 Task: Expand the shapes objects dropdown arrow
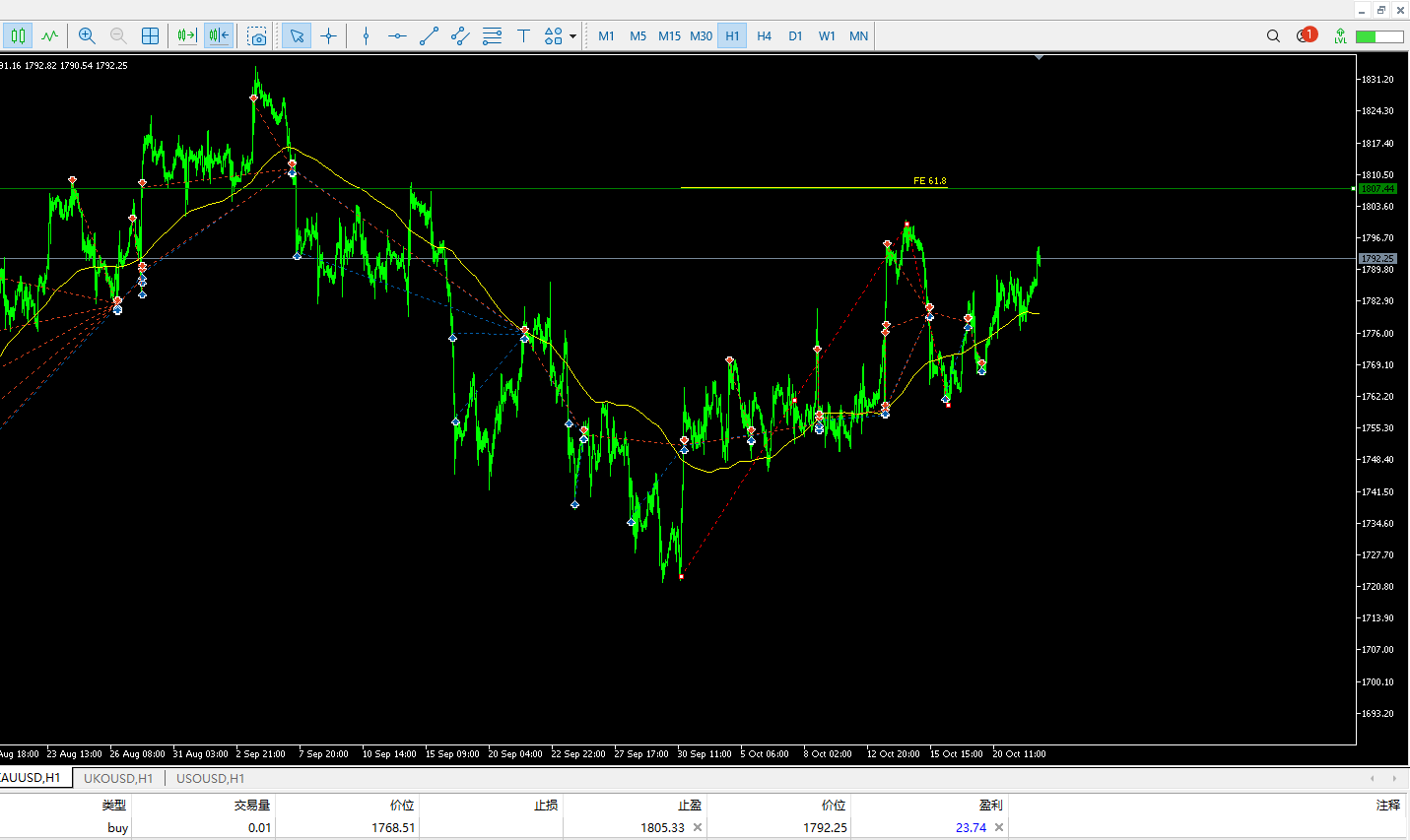[572, 37]
